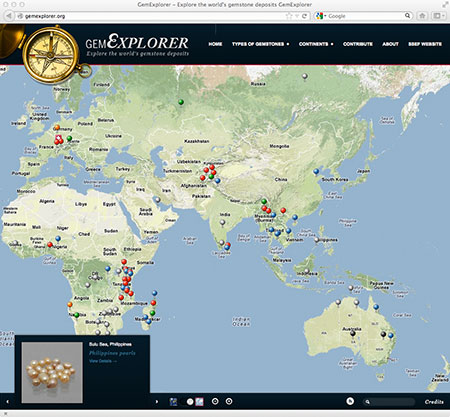Open the browser bookmarks button
The width and height of the screenshot is (450, 417).
point(438,16)
